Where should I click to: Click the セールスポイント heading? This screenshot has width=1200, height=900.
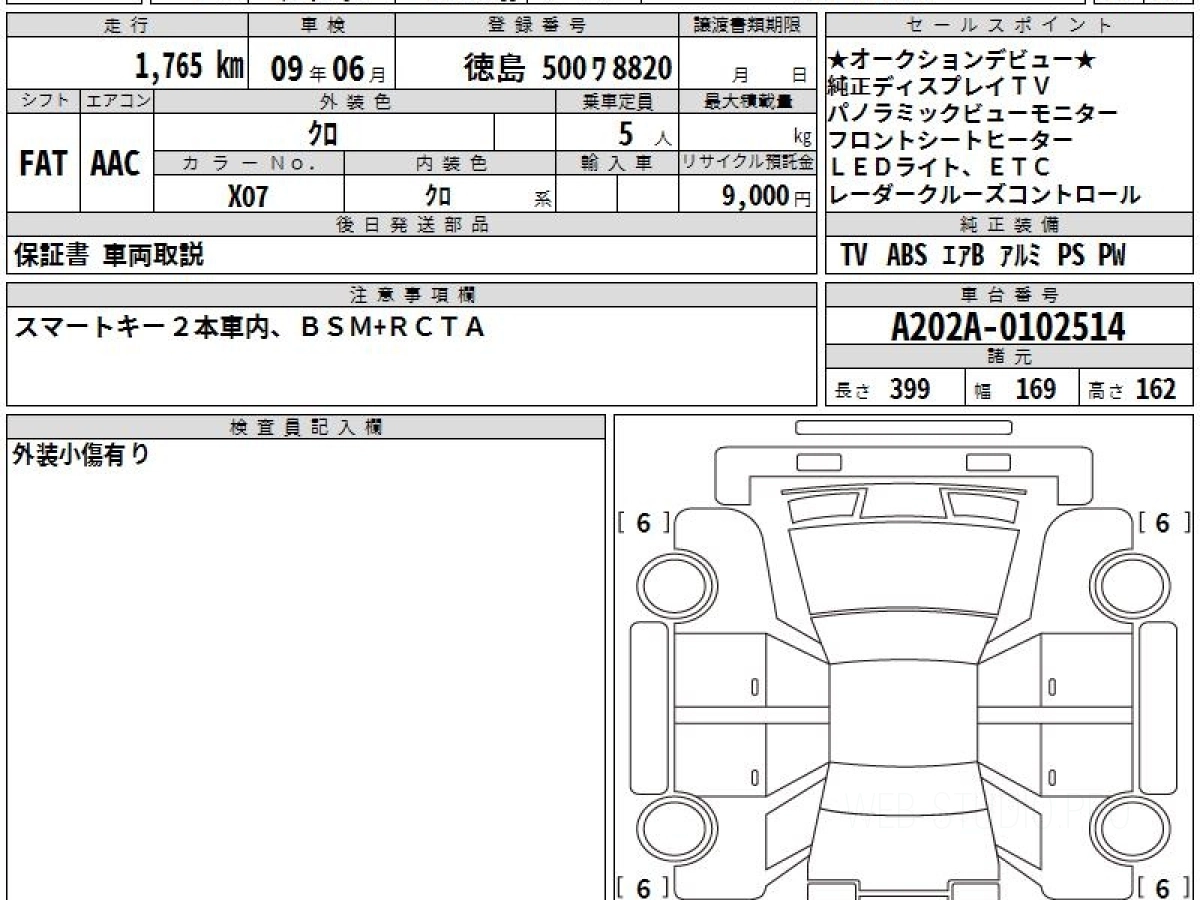pyautogui.click(x=1010, y=26)
